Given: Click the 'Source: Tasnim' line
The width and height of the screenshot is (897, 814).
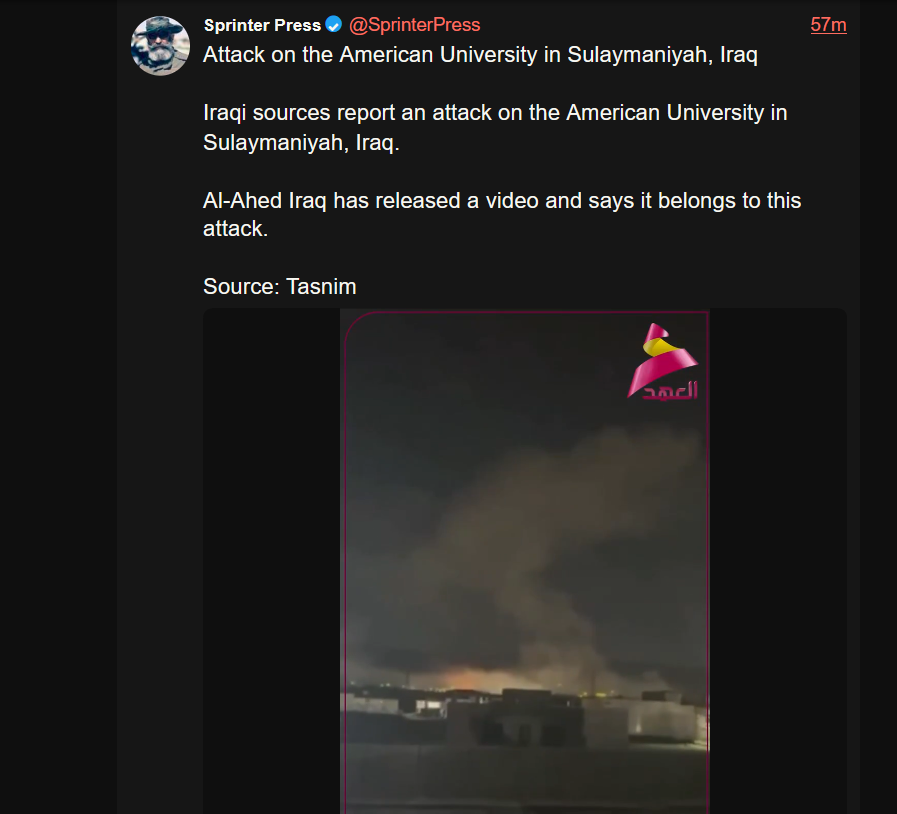Looking at the screenshot, I should [280, 287].
